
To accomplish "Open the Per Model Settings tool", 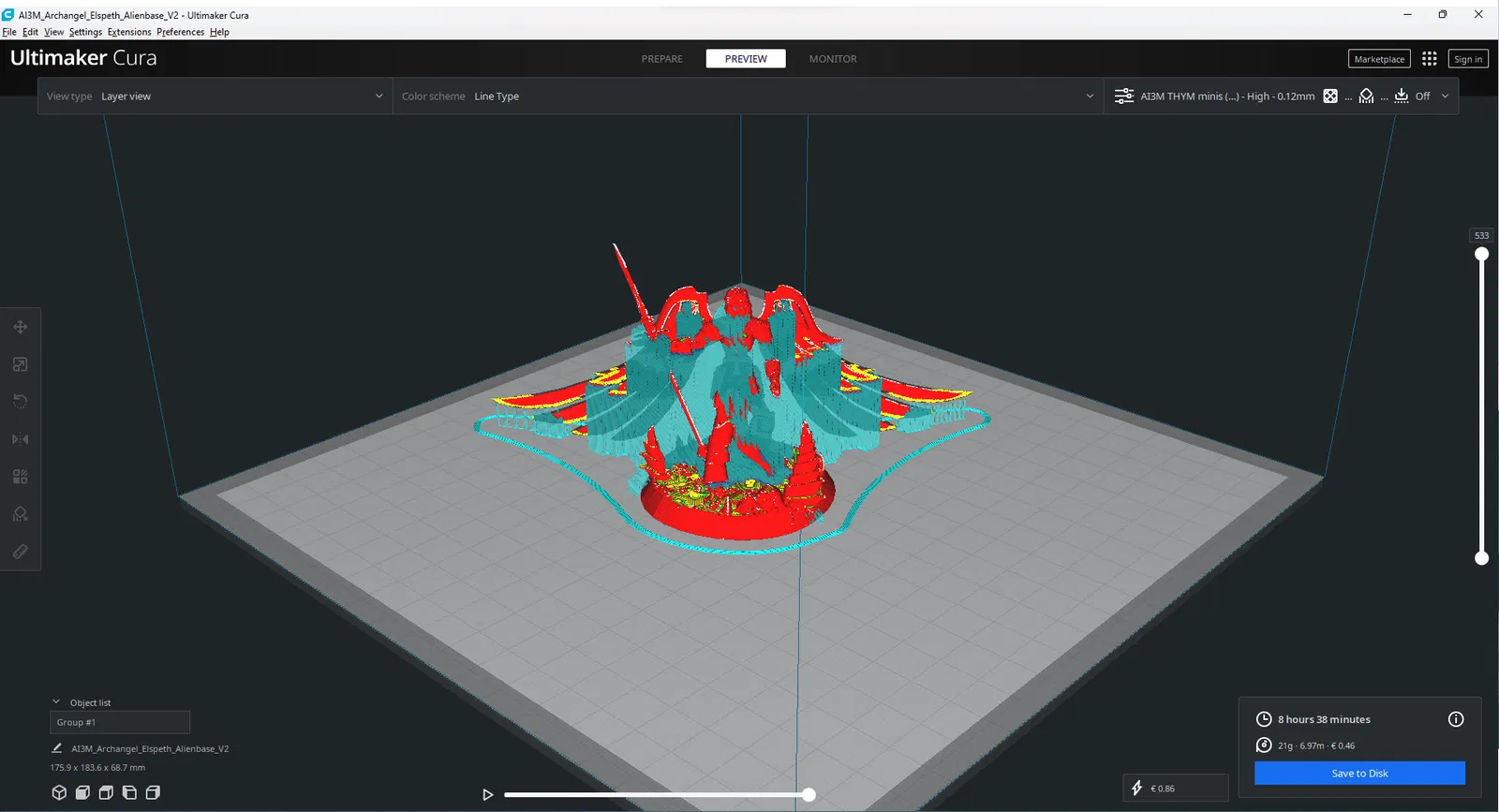I will [20, 477].
